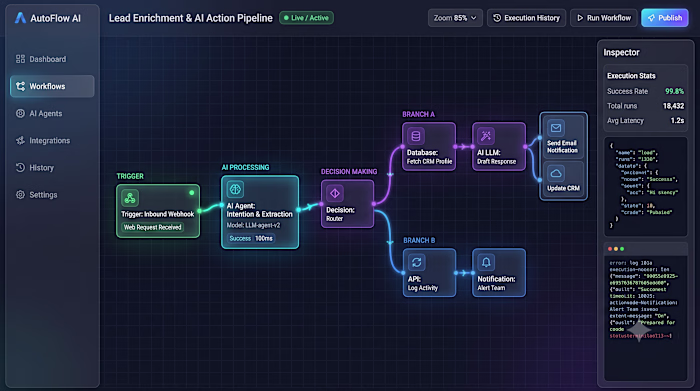Click the AutoFlow AI logo icon

(x=20, y=18)
